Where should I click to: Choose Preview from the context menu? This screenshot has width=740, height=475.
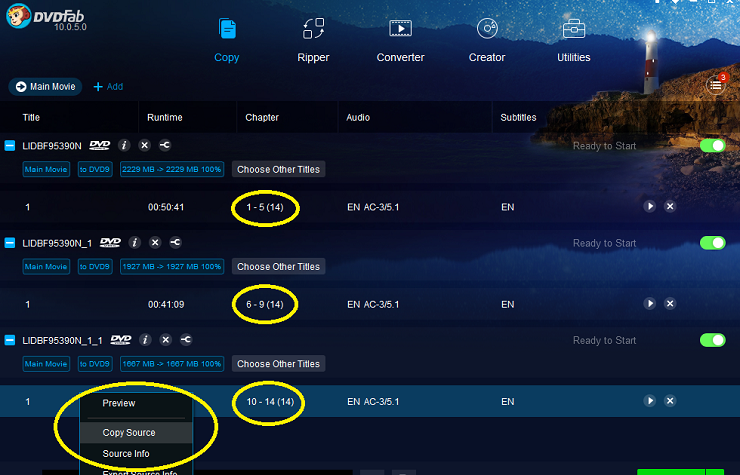point(136,403)
